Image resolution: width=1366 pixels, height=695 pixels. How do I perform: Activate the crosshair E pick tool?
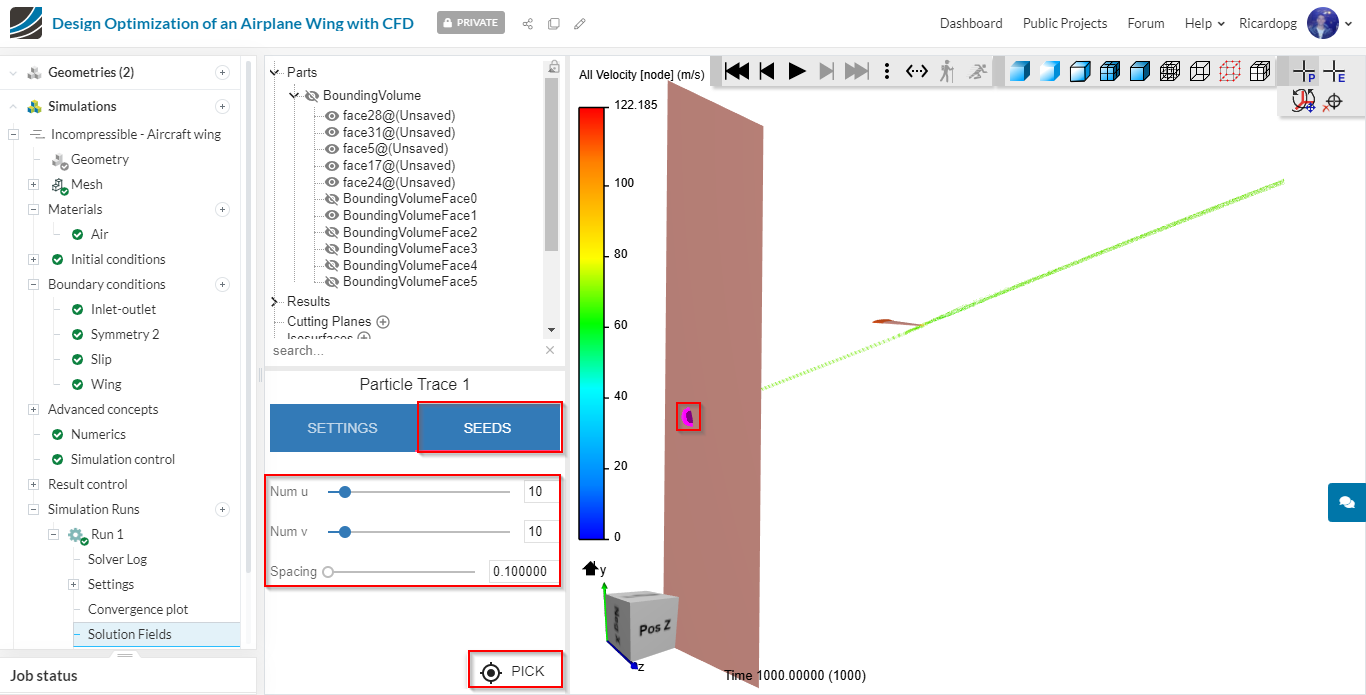1334,71
